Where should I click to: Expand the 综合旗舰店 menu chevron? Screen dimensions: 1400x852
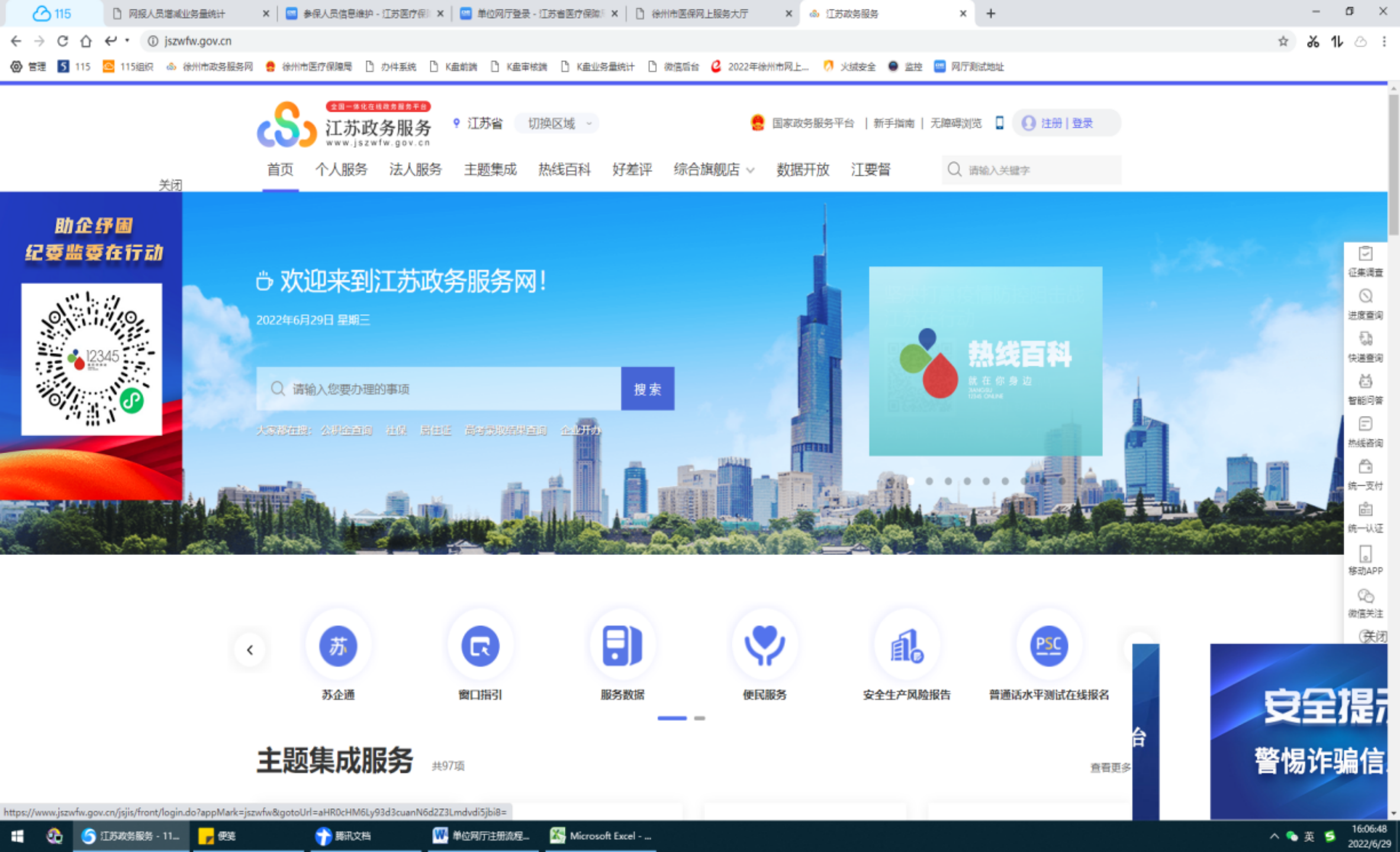(751, 170)
